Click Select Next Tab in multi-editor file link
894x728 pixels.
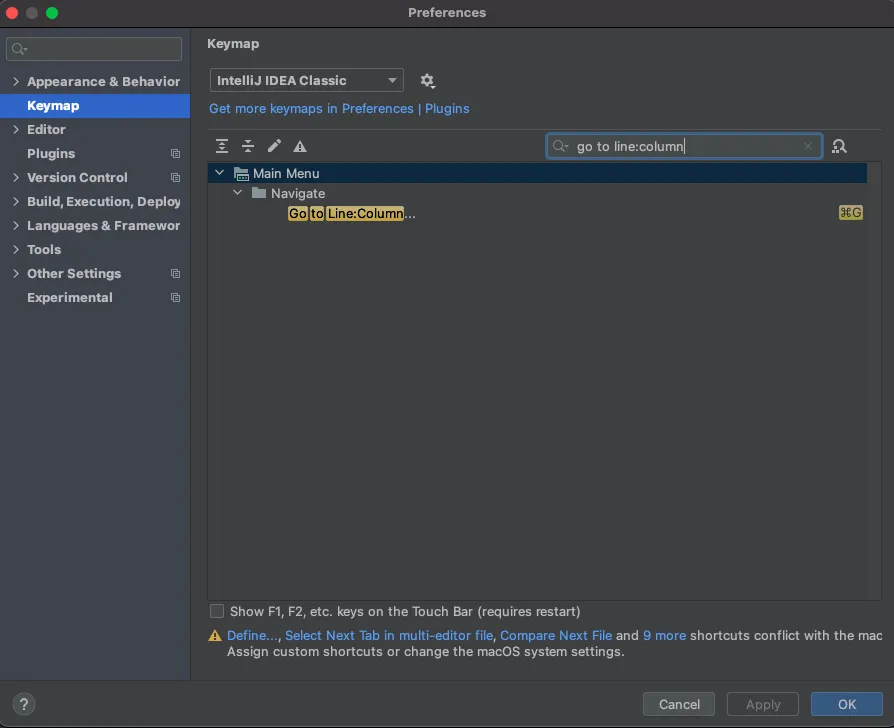(x=389, y=635)
